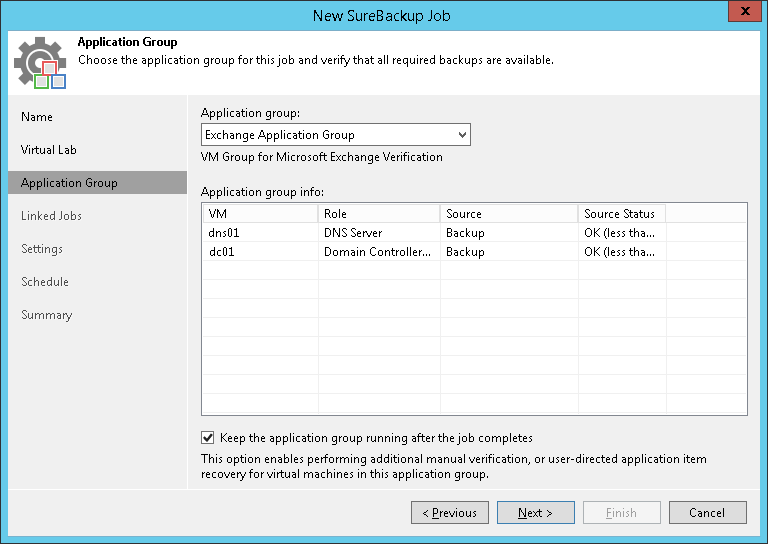This screenshot has height=544, width=768.
Task: Close the New SureBackup Job dialog
Action: pos(744,12)
